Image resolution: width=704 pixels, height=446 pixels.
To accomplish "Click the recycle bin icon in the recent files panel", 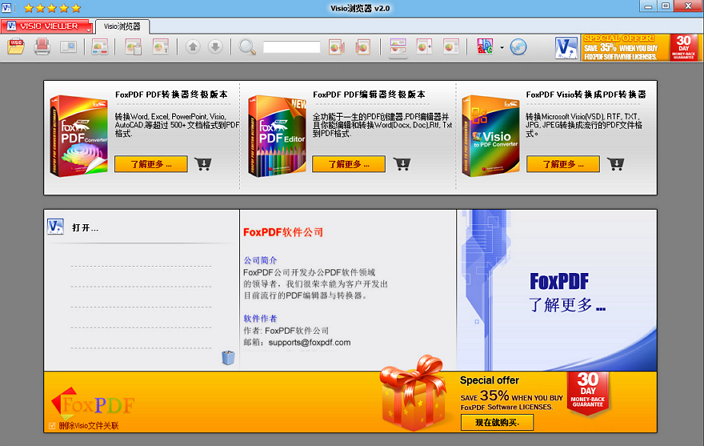I will click(x=228, y=358).
